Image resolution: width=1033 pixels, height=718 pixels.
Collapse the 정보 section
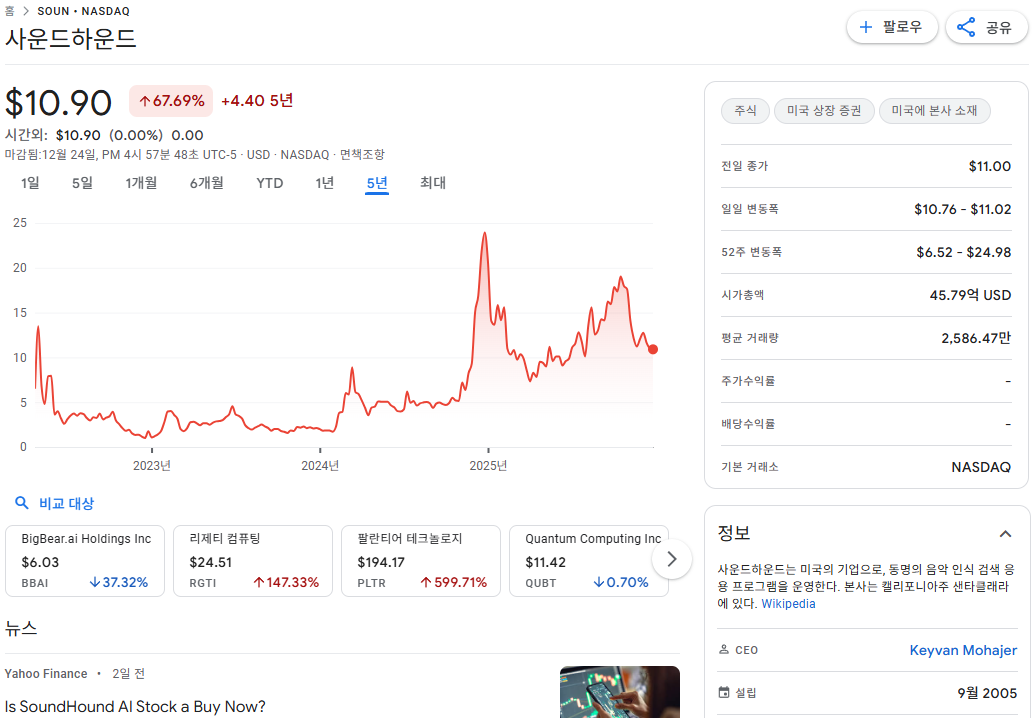(1005, 534)
